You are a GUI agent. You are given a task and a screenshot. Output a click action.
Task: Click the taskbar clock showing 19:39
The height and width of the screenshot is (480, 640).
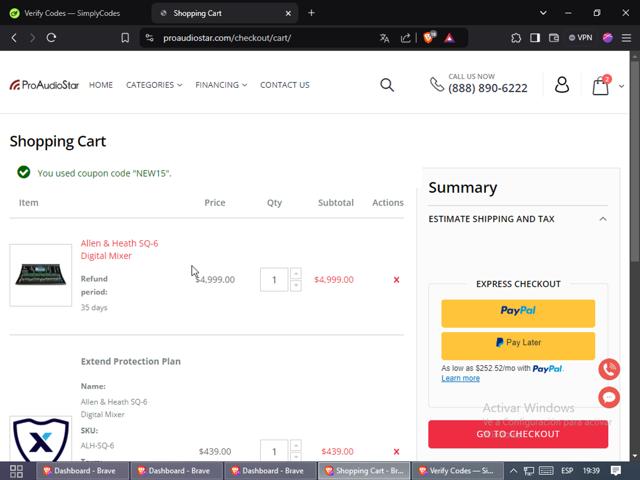pyautogui.click(x=591, y=471)
